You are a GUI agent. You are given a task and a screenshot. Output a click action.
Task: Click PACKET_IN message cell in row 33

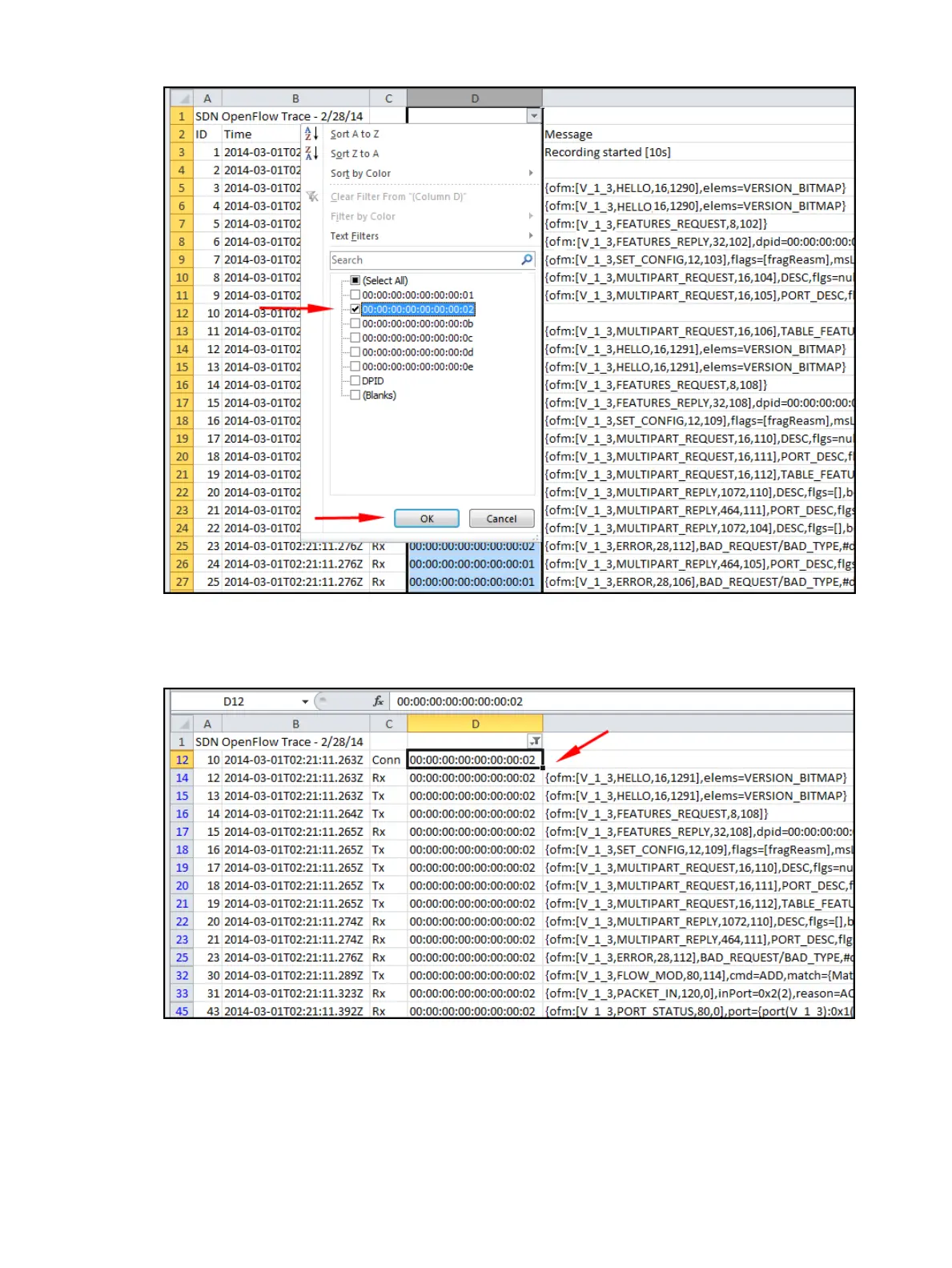point(699,993)
